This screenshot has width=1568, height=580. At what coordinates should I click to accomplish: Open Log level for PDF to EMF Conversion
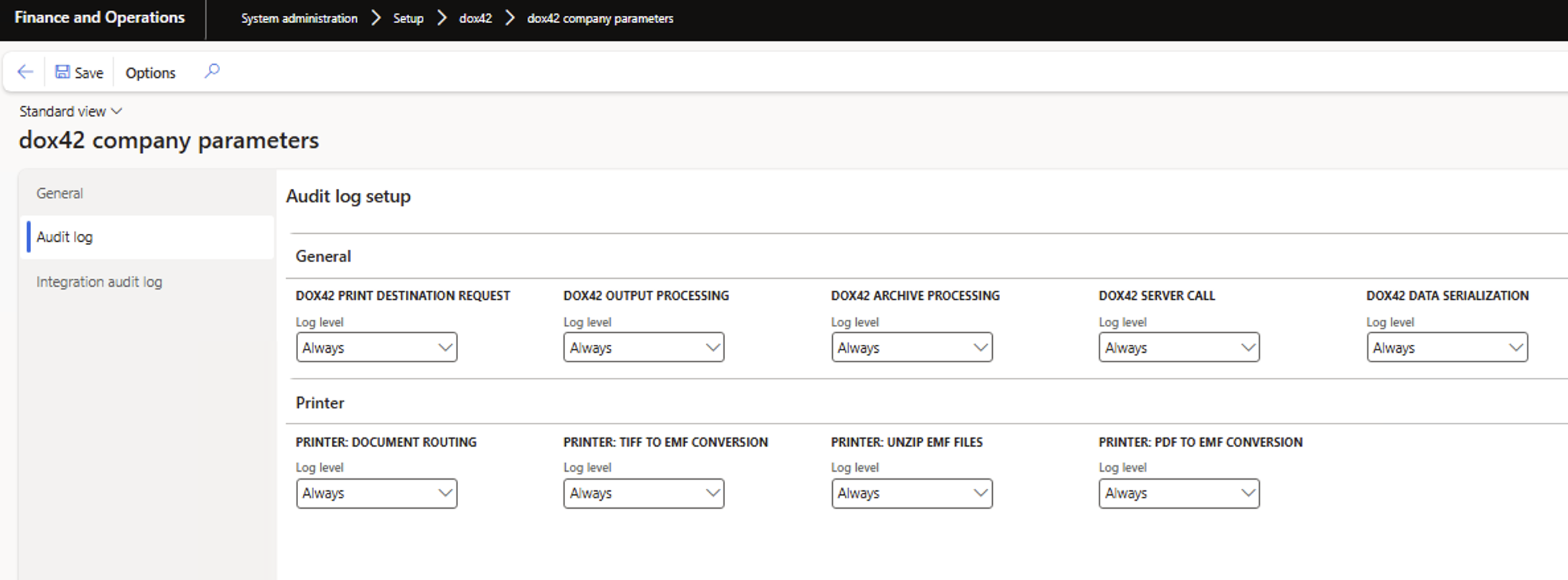(x=1179, y=493)
